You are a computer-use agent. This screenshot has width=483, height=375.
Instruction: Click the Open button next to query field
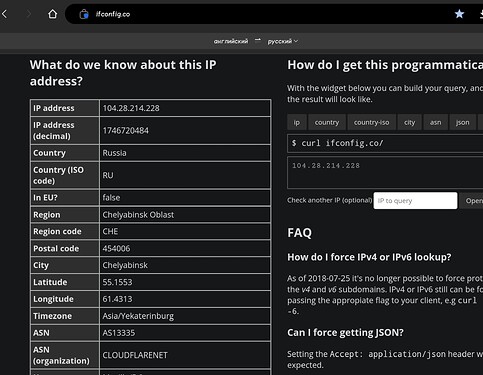coord(472,201)
